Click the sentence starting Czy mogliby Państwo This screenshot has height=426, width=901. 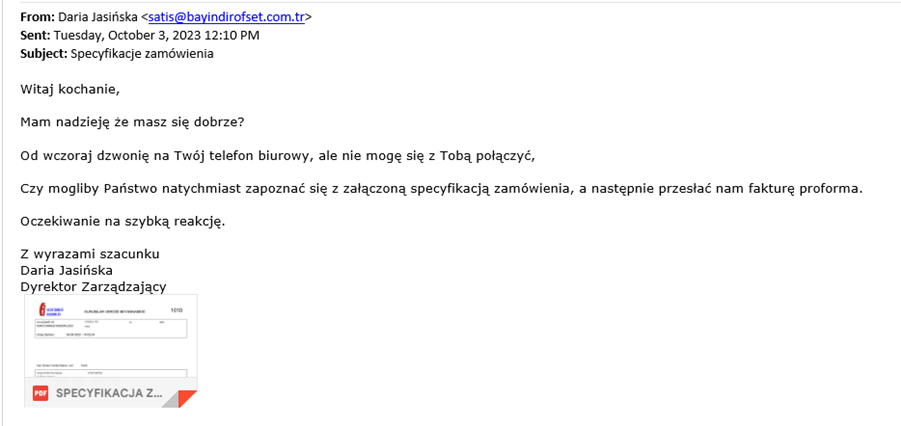[441, 189]
